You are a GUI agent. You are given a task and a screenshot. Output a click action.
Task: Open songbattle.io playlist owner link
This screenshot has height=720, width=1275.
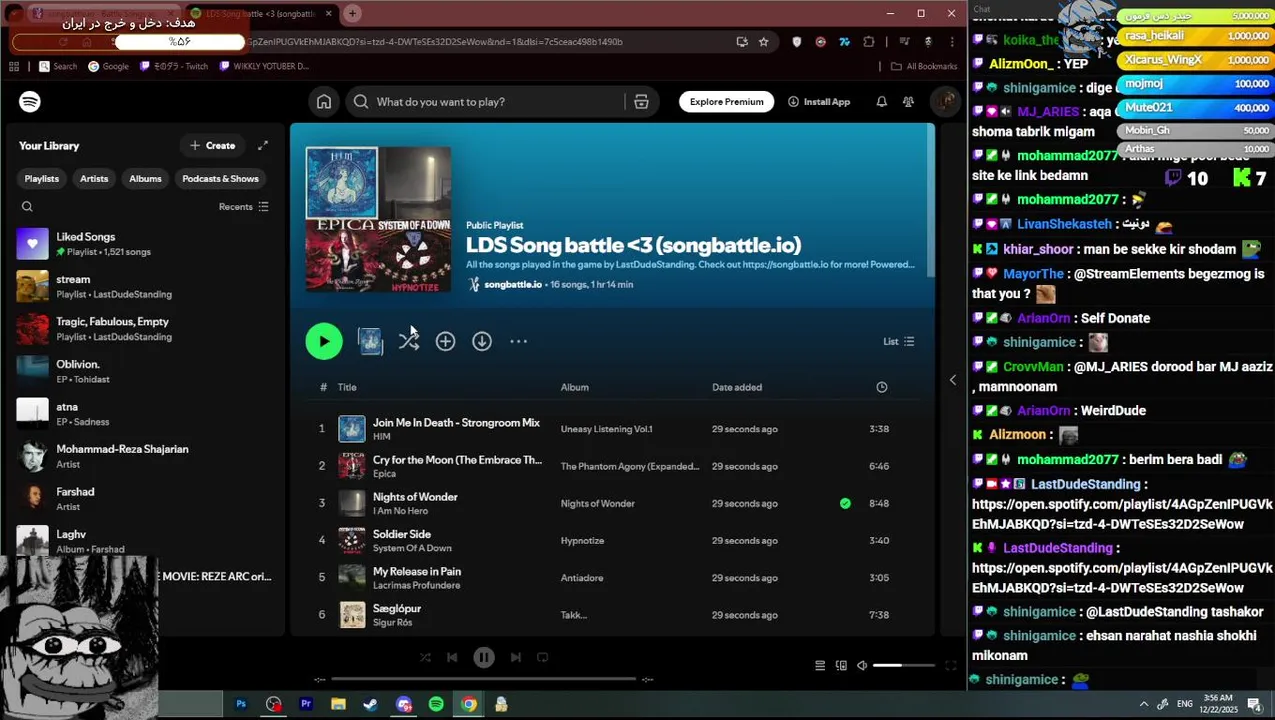[x=513, y=284]
